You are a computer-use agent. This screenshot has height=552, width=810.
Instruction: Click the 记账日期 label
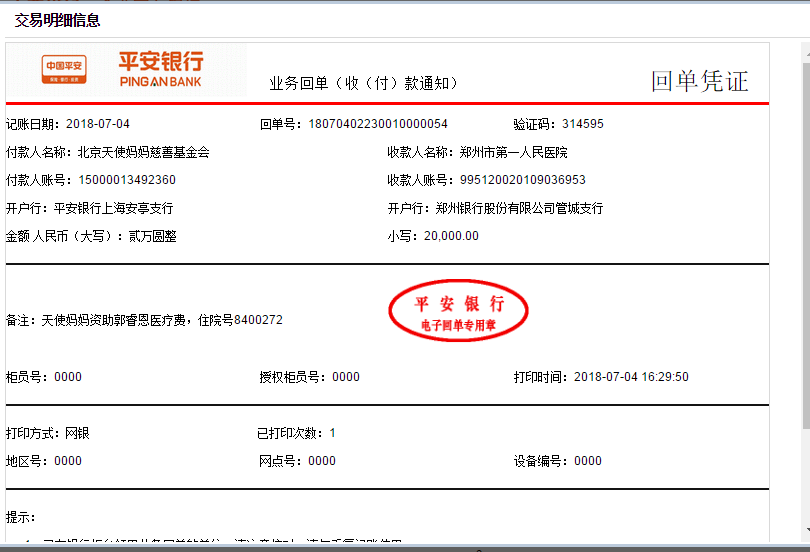tap(33, 124)
